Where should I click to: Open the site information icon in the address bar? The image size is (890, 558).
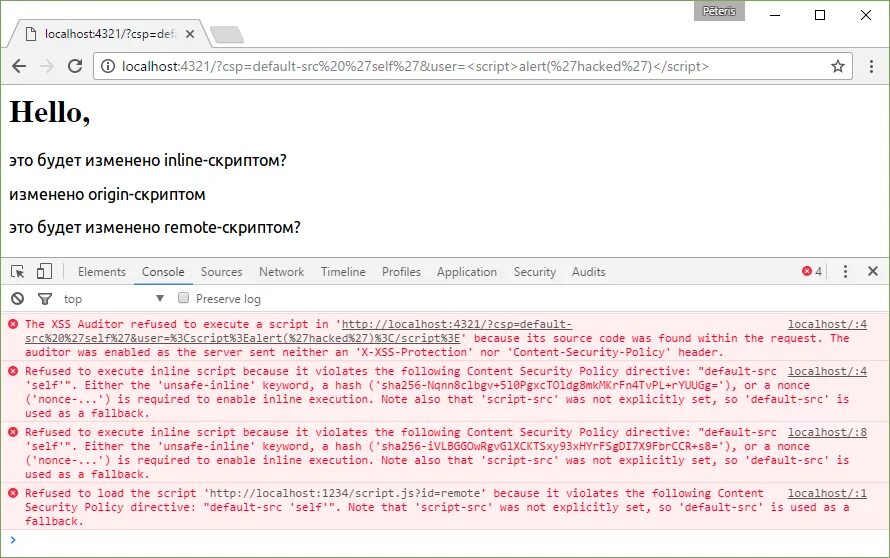point(107,66)
